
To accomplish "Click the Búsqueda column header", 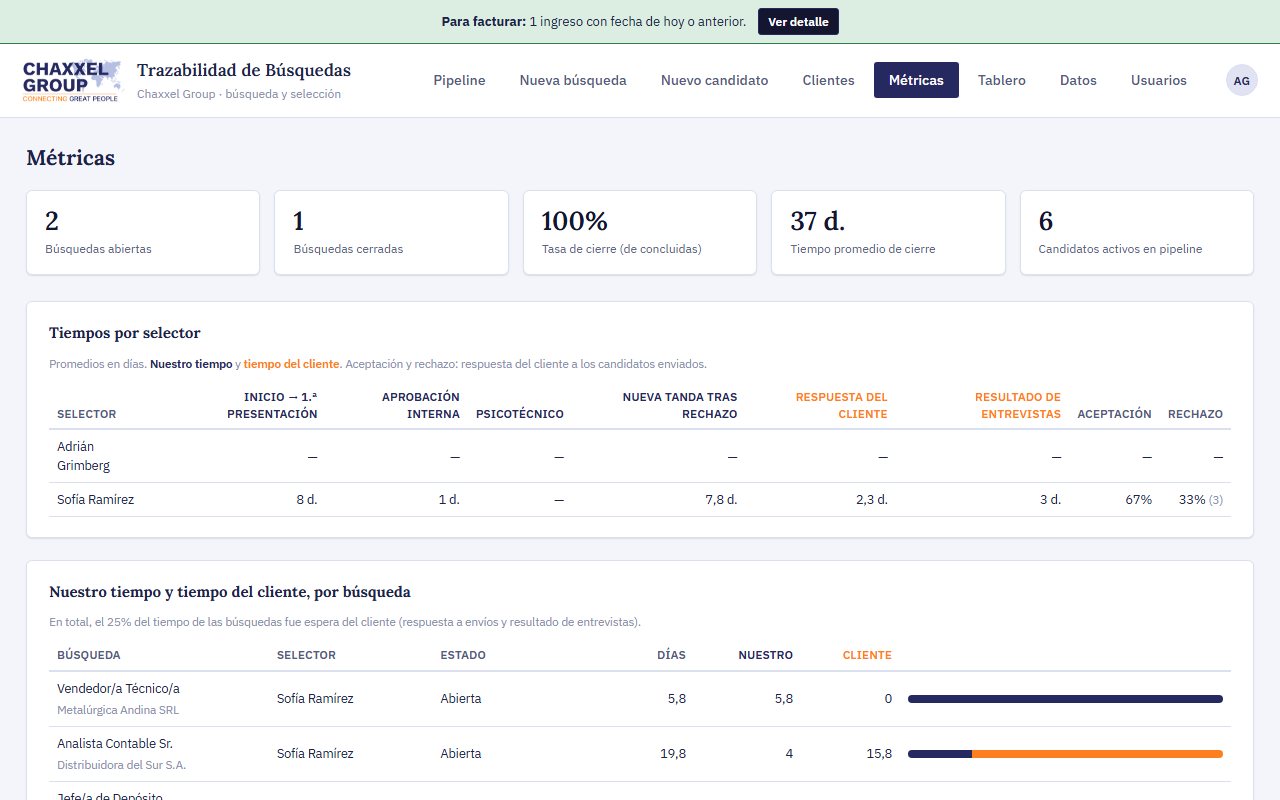I will (89, 655).
